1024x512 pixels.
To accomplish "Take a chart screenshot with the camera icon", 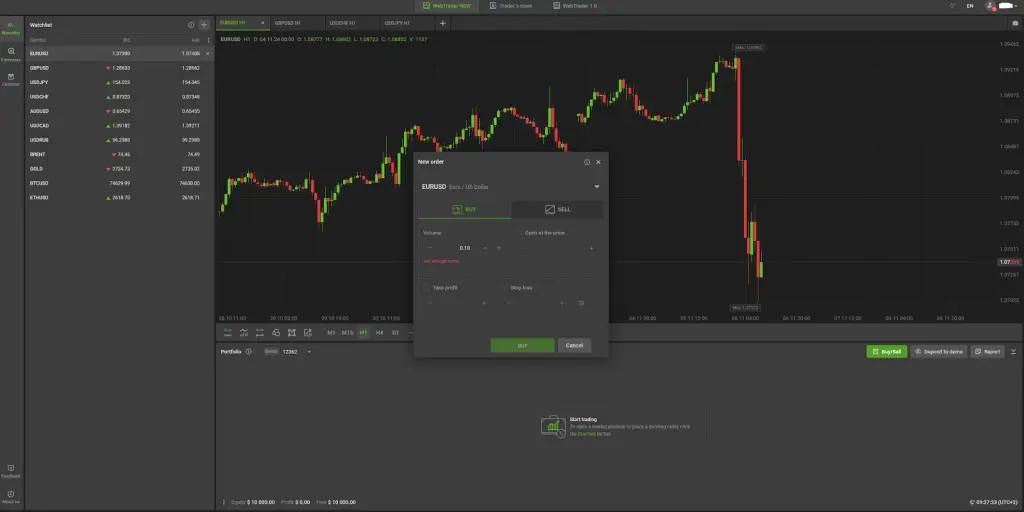I will coord(1015,24).
